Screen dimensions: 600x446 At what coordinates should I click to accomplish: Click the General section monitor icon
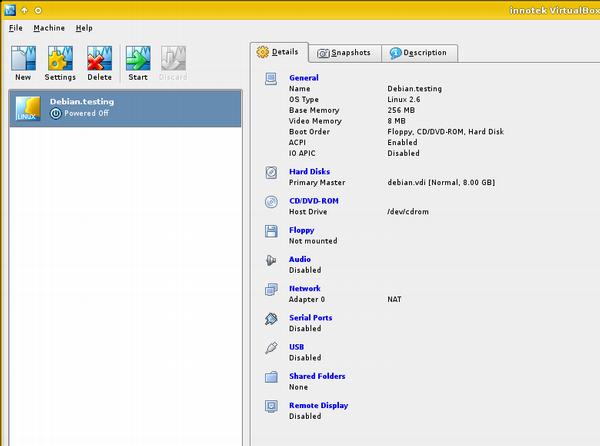point(271,79)
